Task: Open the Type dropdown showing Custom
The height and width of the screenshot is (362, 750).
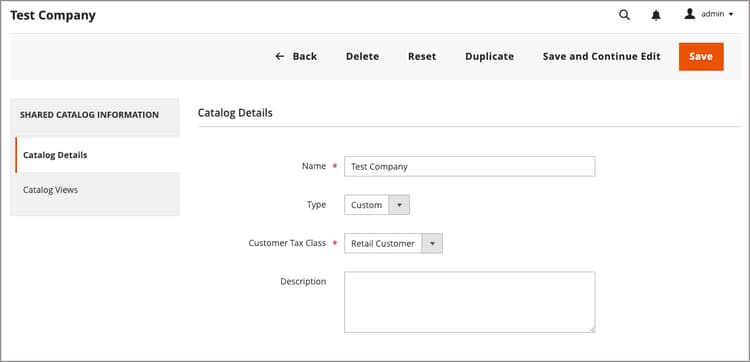Action: pyautogui.click(x=377, y=205)
